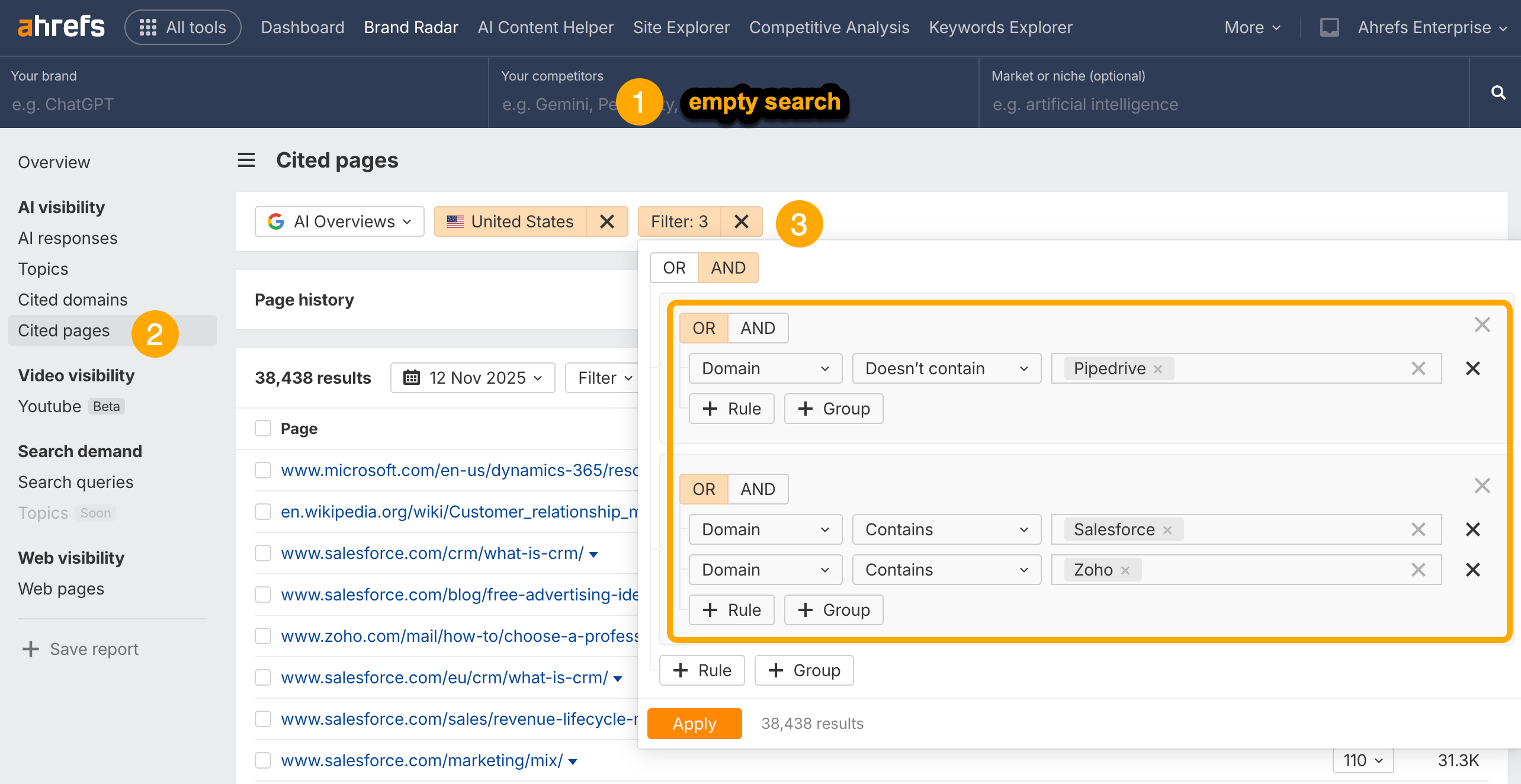Image resolution: width=1521 pixels, height=784 pixels.
Task: Clear the Filter: 3 chip
Action: [x=741, y=221]
